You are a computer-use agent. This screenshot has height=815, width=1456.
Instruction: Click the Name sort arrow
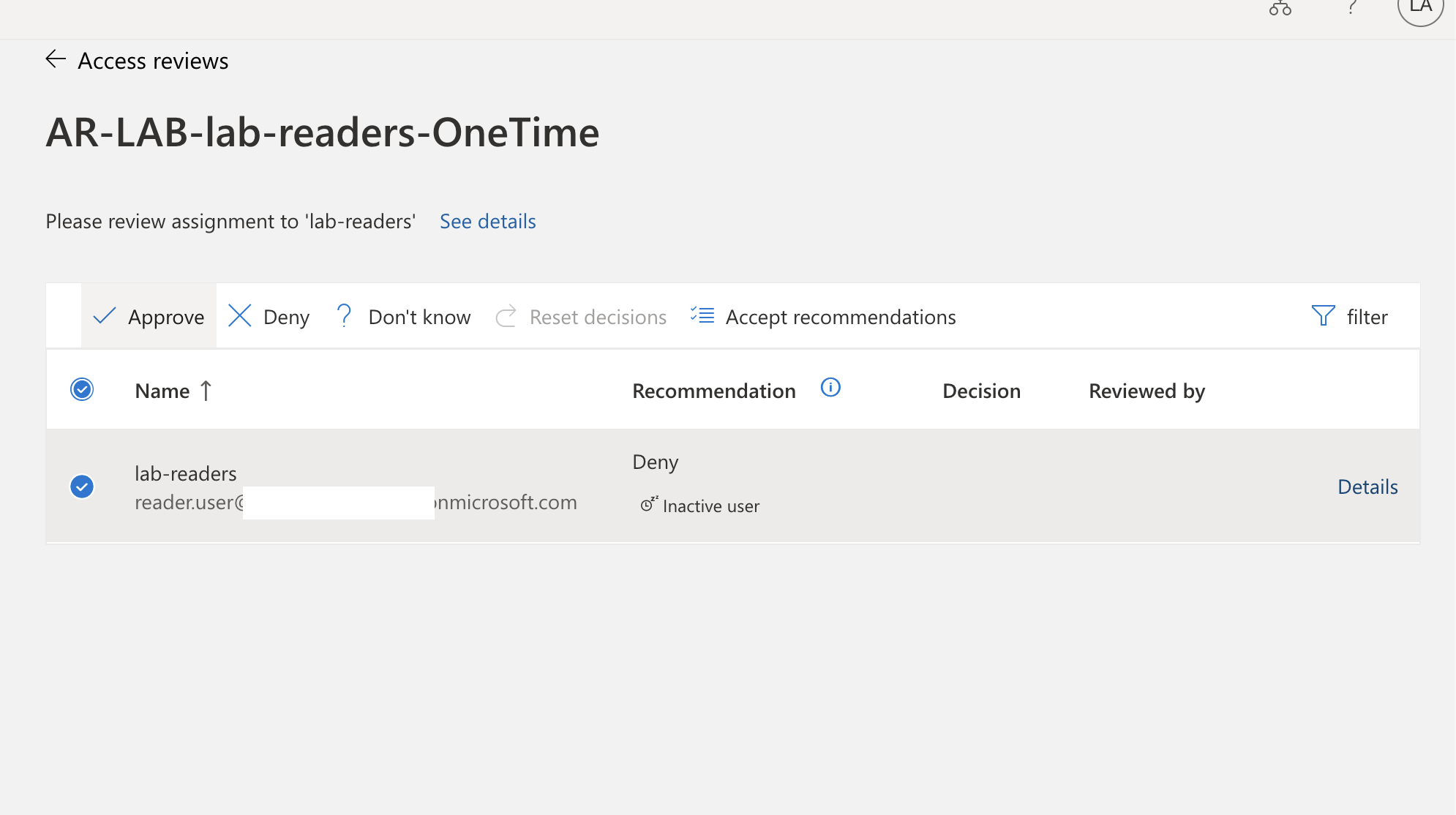(x=206, y=391)
